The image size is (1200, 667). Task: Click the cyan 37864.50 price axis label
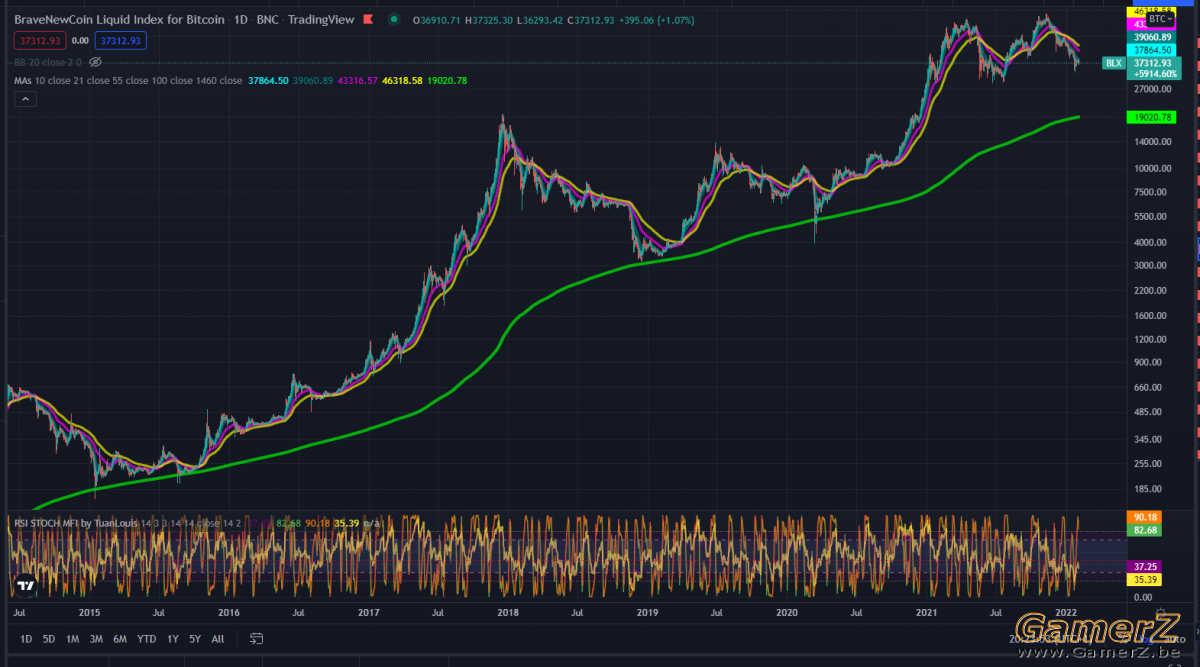click(x=1152, y=50)
